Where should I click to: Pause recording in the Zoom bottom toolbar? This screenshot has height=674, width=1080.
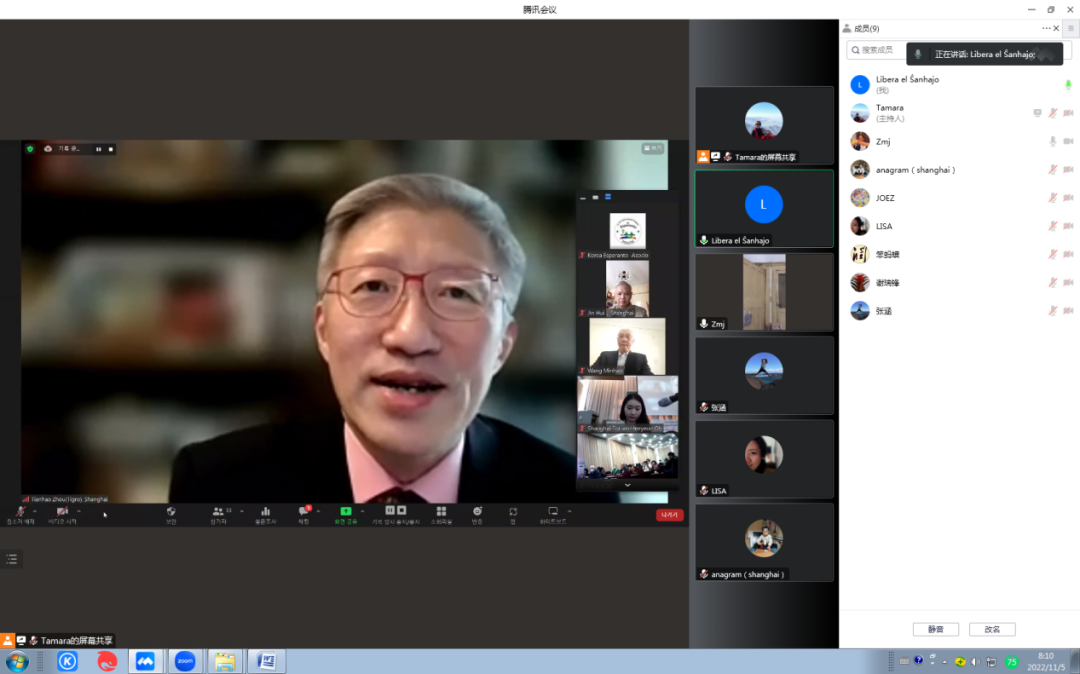pyautogui.click(x=390, y=510)
